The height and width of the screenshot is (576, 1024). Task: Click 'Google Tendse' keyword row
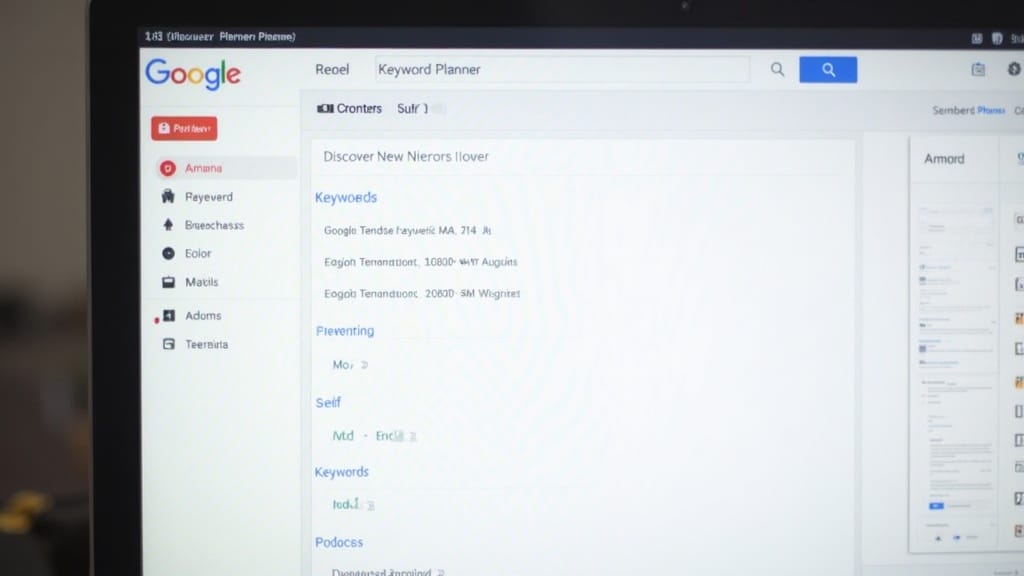(408, 231)
